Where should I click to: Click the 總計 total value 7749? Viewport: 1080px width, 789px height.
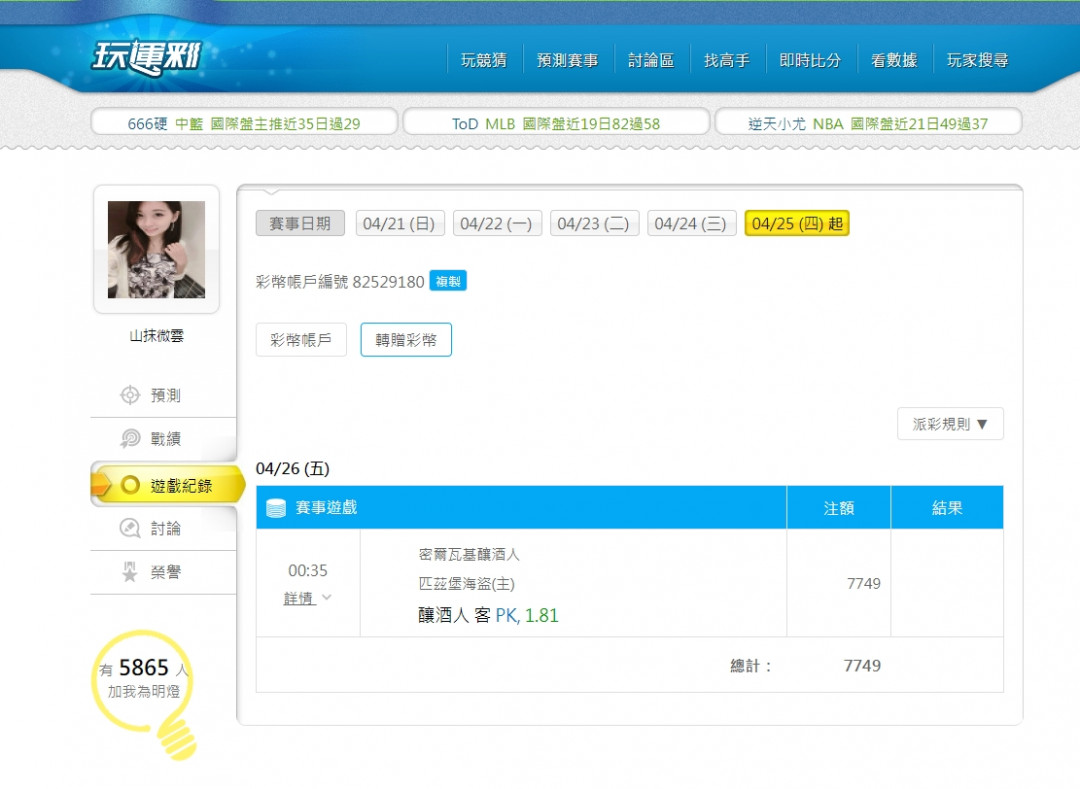pyautogui.click(x=862, y=666)
